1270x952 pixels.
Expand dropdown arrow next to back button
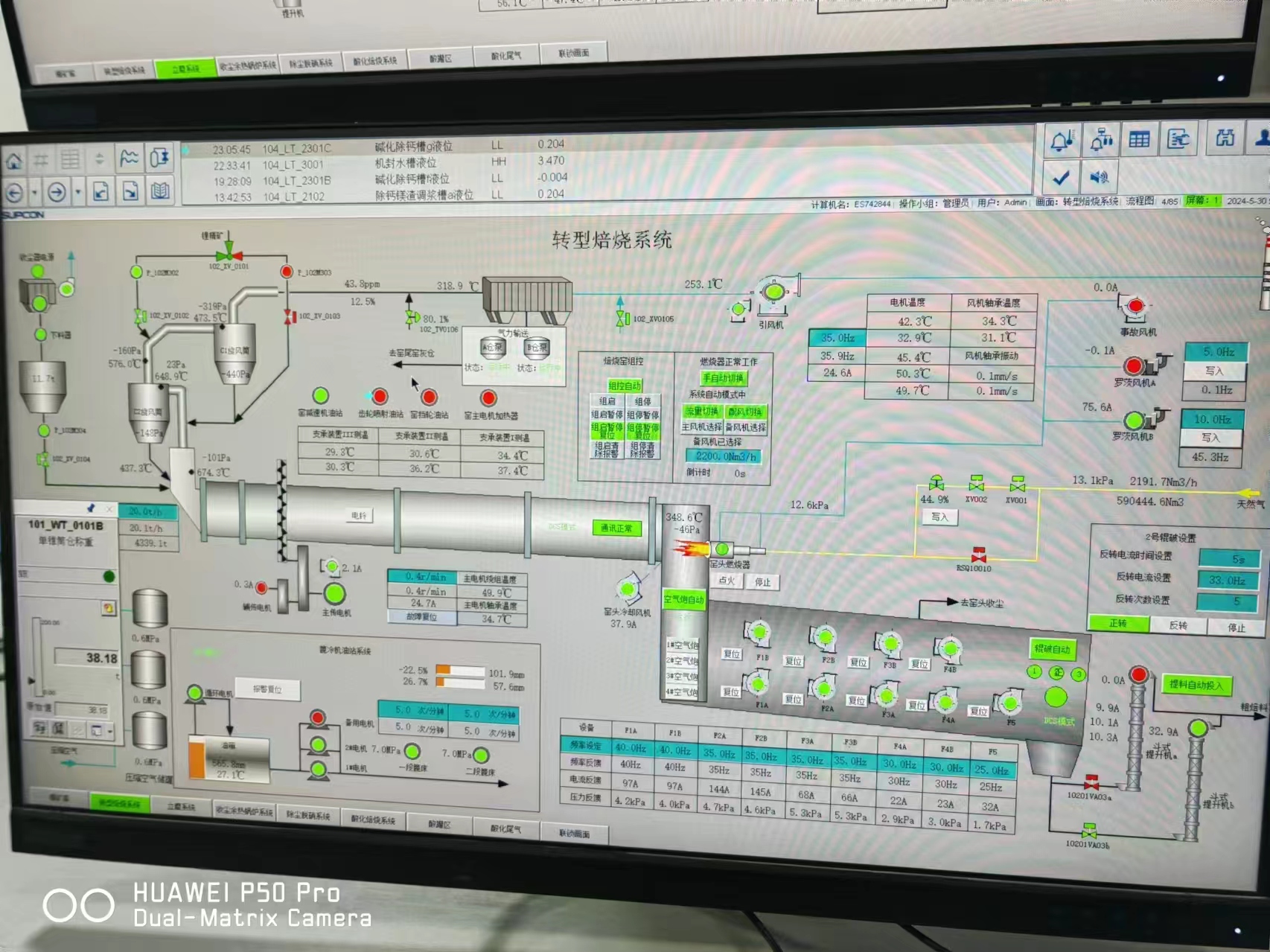(x=34, y=194)
